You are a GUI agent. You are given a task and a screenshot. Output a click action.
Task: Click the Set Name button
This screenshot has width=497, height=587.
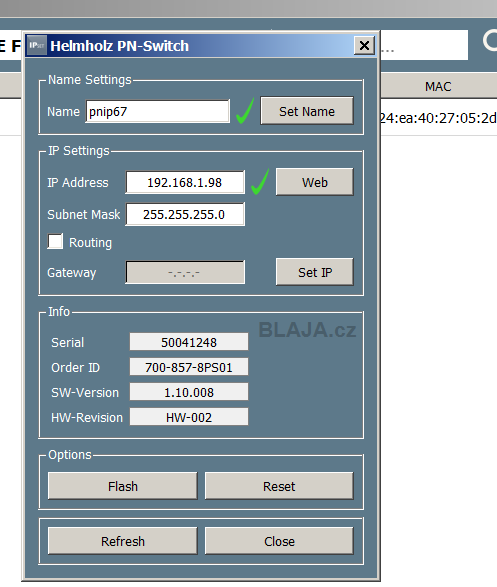point(307,111)
